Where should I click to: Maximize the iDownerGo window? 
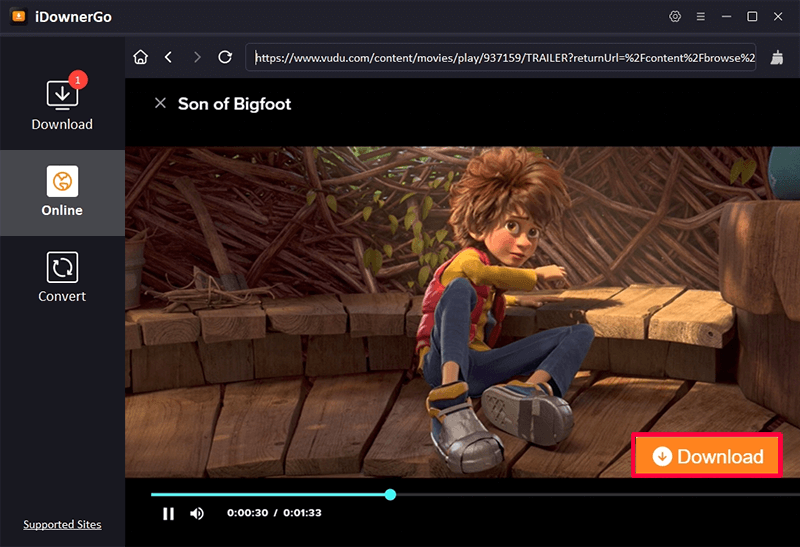coord(752,16)
